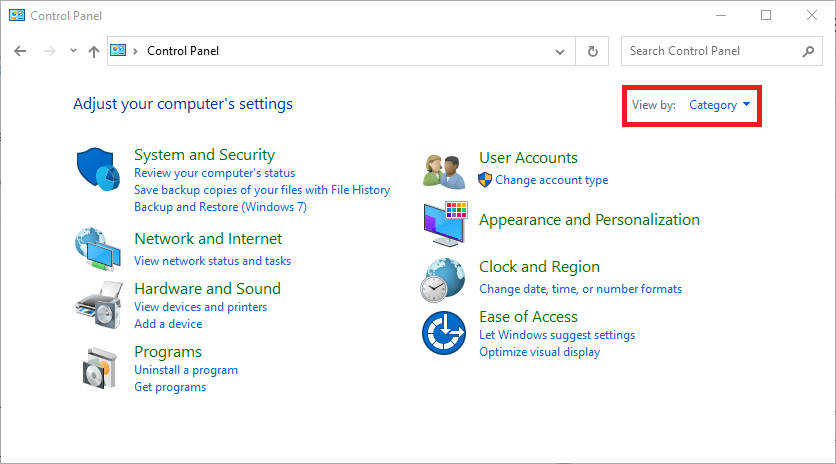Minimize the Control Panel window
The height and width of the screenshot is (464, 836).
point(721,15)
